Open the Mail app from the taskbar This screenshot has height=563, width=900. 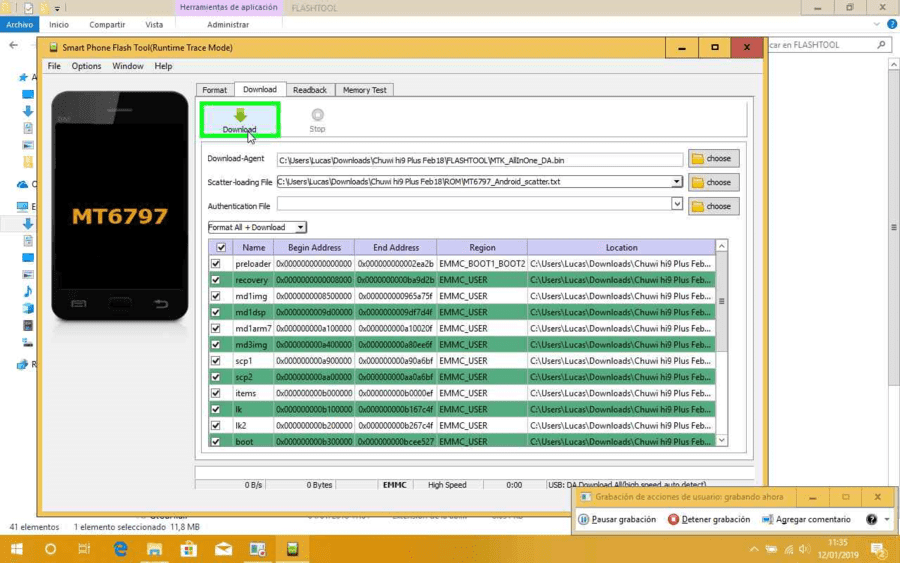coord(223,549)
